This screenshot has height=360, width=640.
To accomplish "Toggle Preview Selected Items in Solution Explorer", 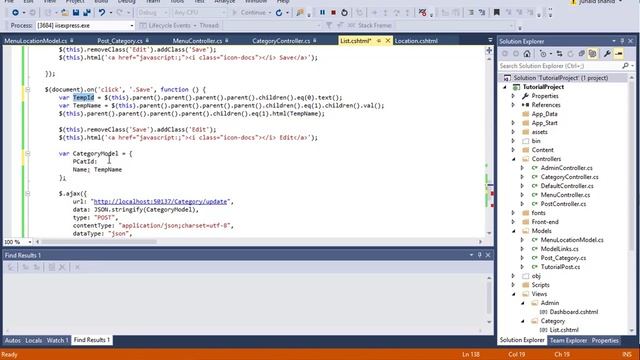I will pyautogui.click(x=619, y=54).
